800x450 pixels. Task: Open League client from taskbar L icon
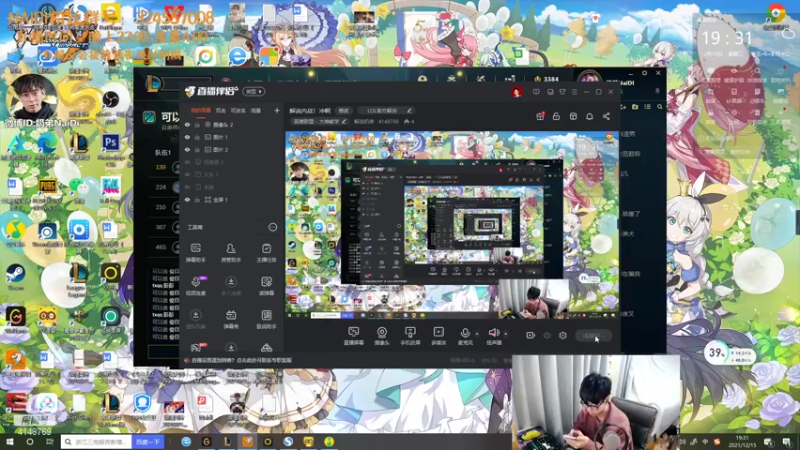(x=227, y=442)
